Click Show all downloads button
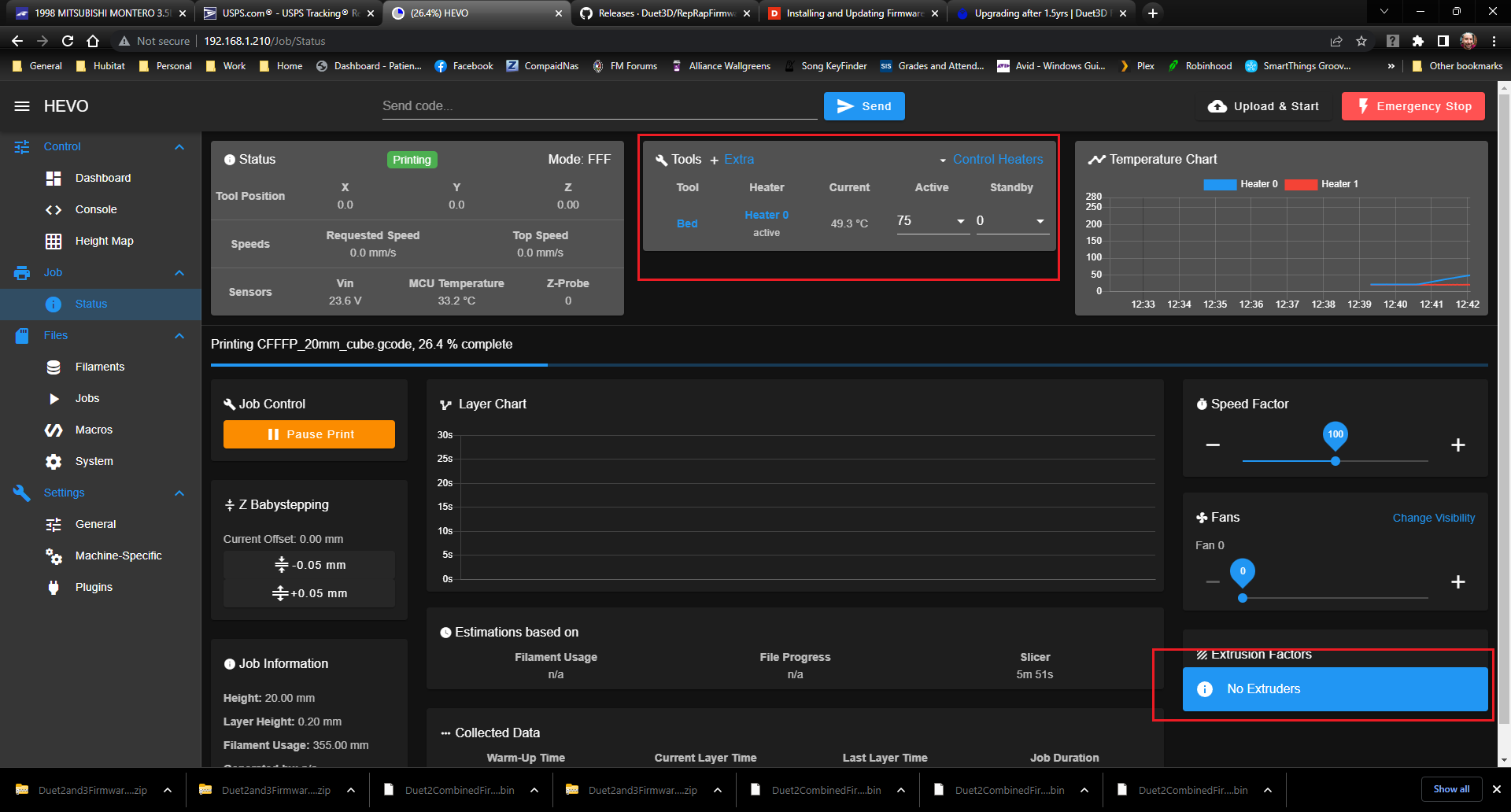1511x812 pixels. point(1451,789)
